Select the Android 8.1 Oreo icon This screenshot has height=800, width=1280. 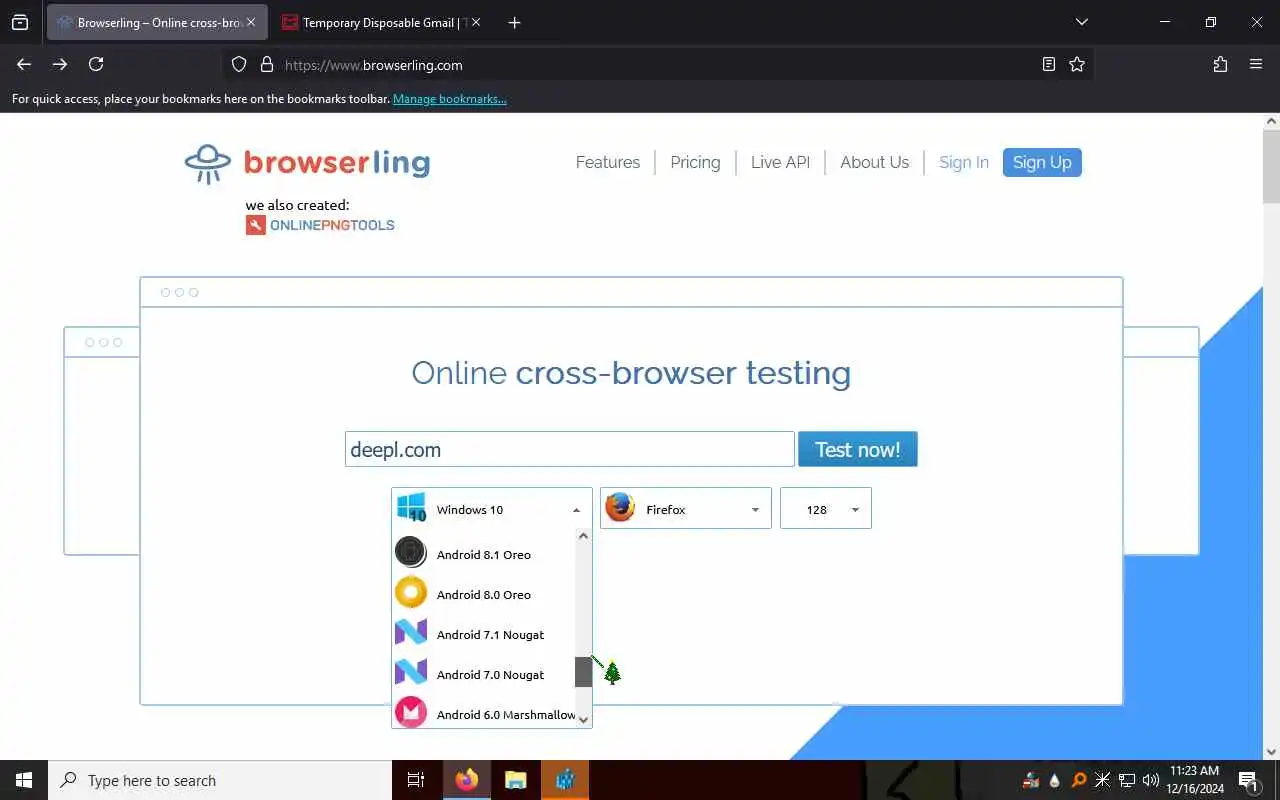(x=411, y=552)
